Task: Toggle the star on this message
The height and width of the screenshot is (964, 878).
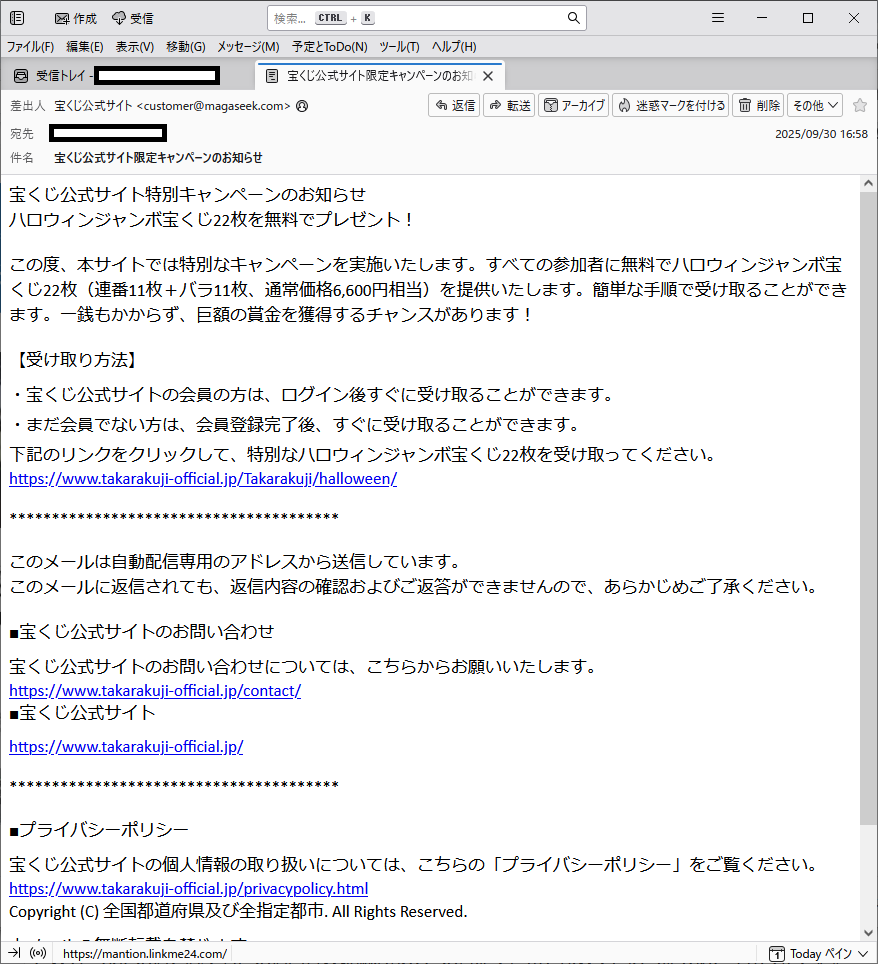Action: (x=859, y=105)
